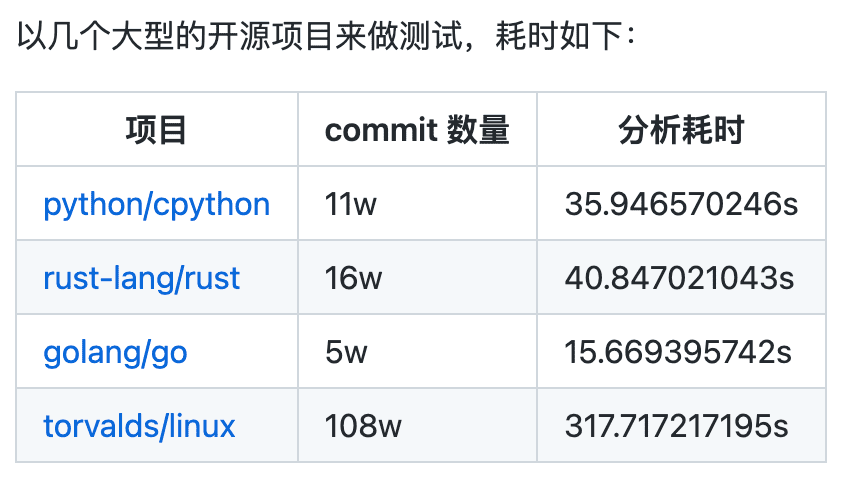Open the python/cpython project link
Screen dimensions: 846x488
156,205
